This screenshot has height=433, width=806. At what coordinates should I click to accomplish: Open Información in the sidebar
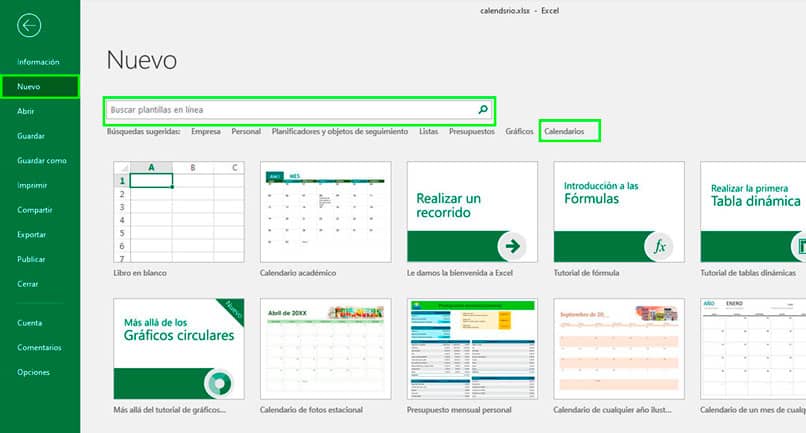pyautogui.click(x=38, y=62)
